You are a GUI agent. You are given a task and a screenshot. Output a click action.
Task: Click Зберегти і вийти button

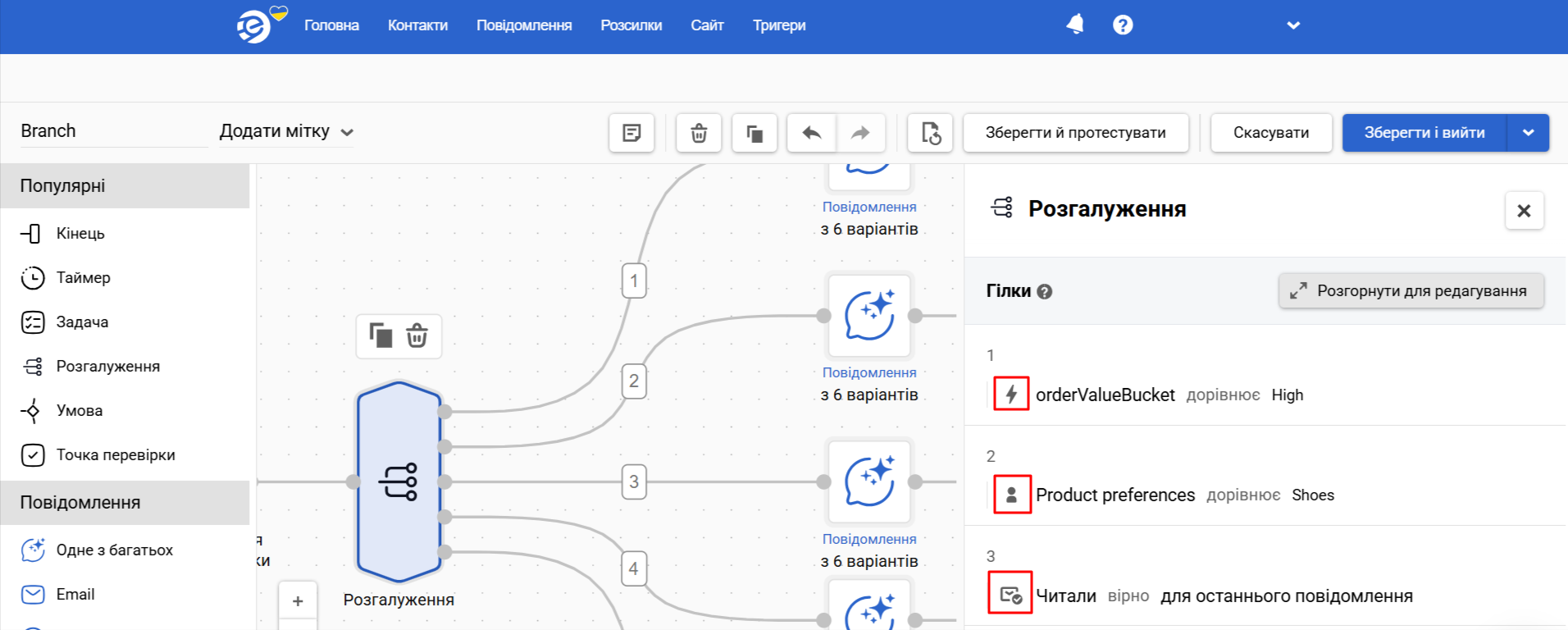click(x=1424, y=133)
